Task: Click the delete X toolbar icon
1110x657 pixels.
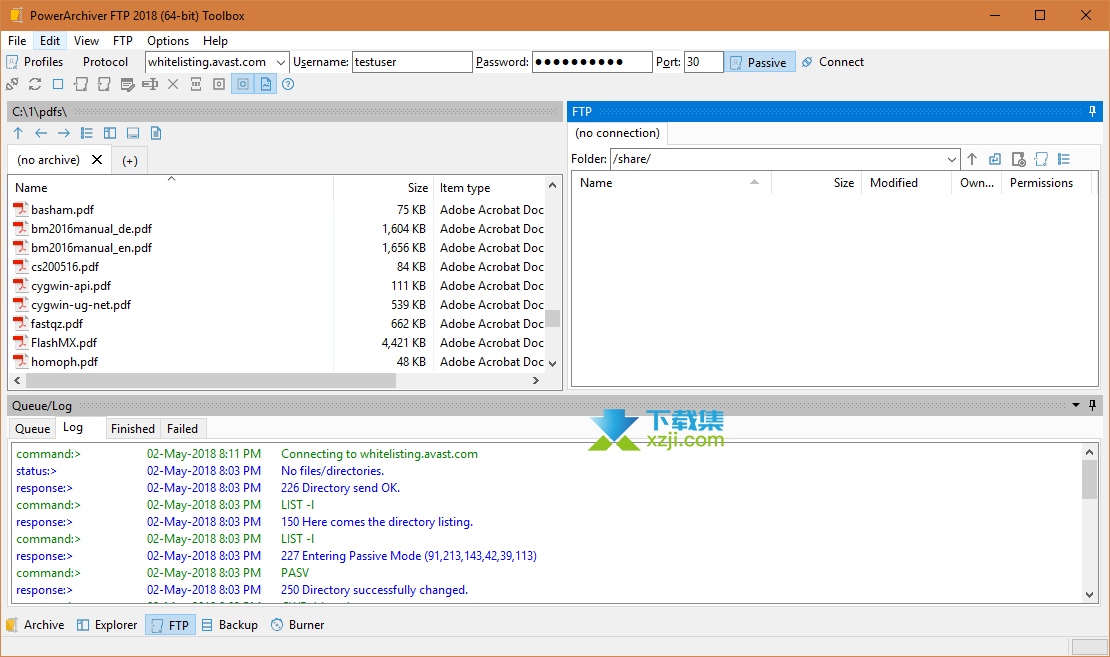Action: (173, 84)
